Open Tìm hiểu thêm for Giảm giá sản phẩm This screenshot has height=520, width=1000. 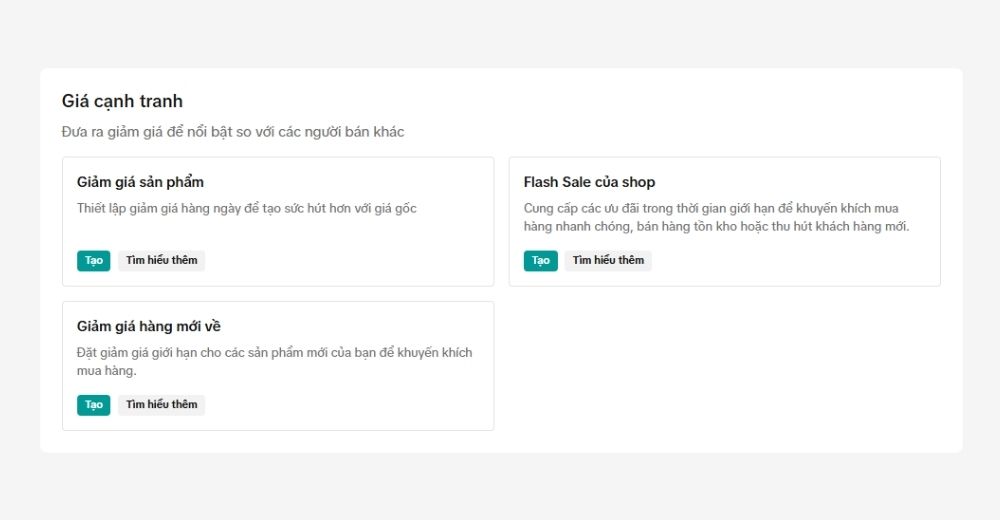161,260
